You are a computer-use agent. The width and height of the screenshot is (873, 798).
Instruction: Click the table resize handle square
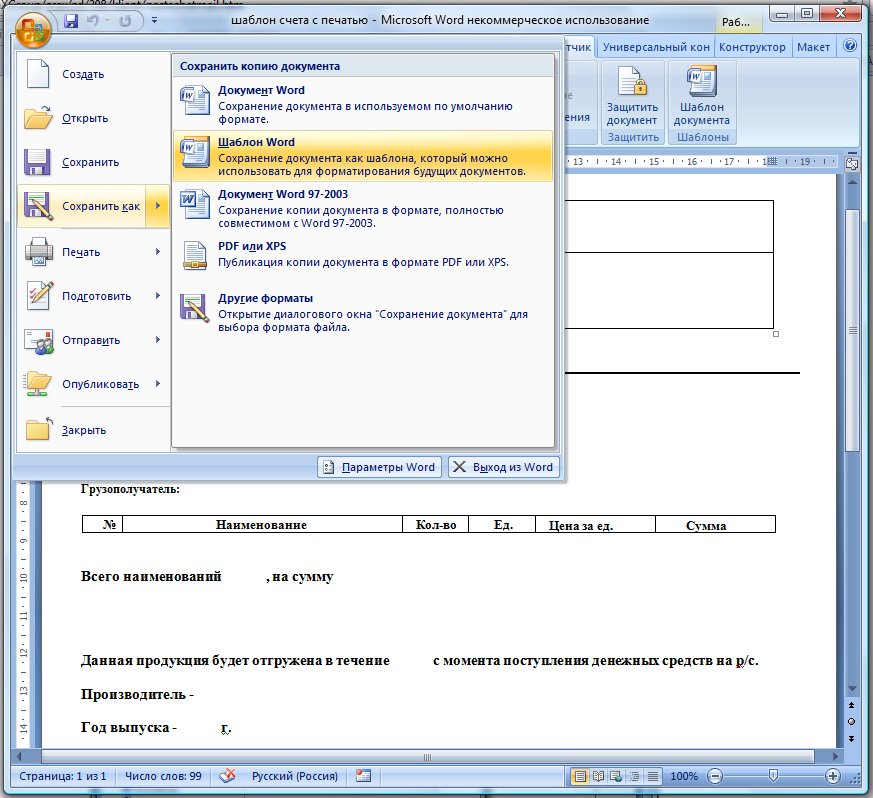tap(776, 334)
